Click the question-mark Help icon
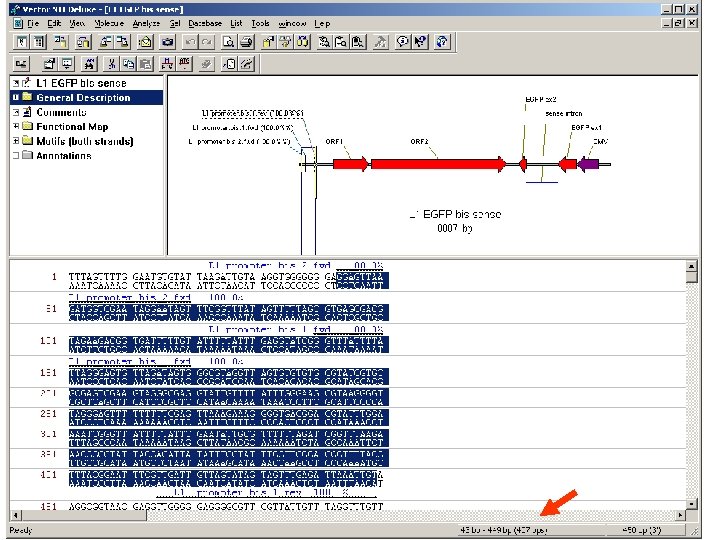Viewport: 720px width, 540px height. (442, 42)
